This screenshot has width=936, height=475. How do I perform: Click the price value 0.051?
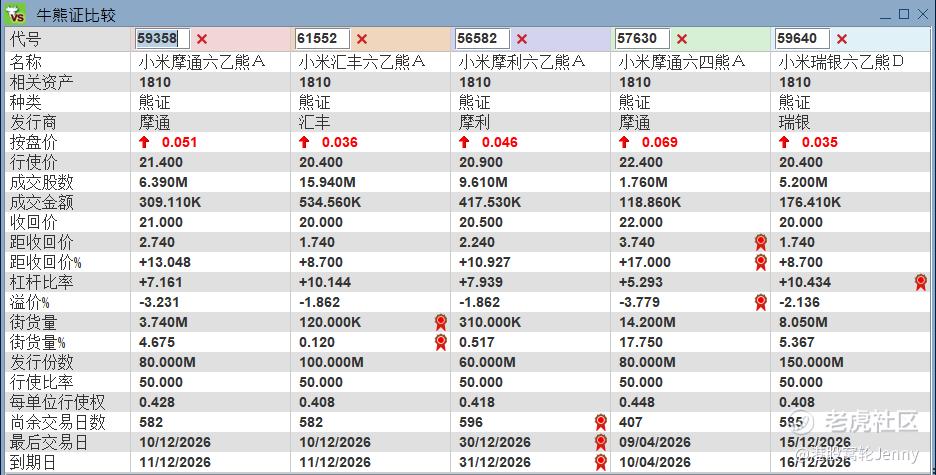point(179,142)
